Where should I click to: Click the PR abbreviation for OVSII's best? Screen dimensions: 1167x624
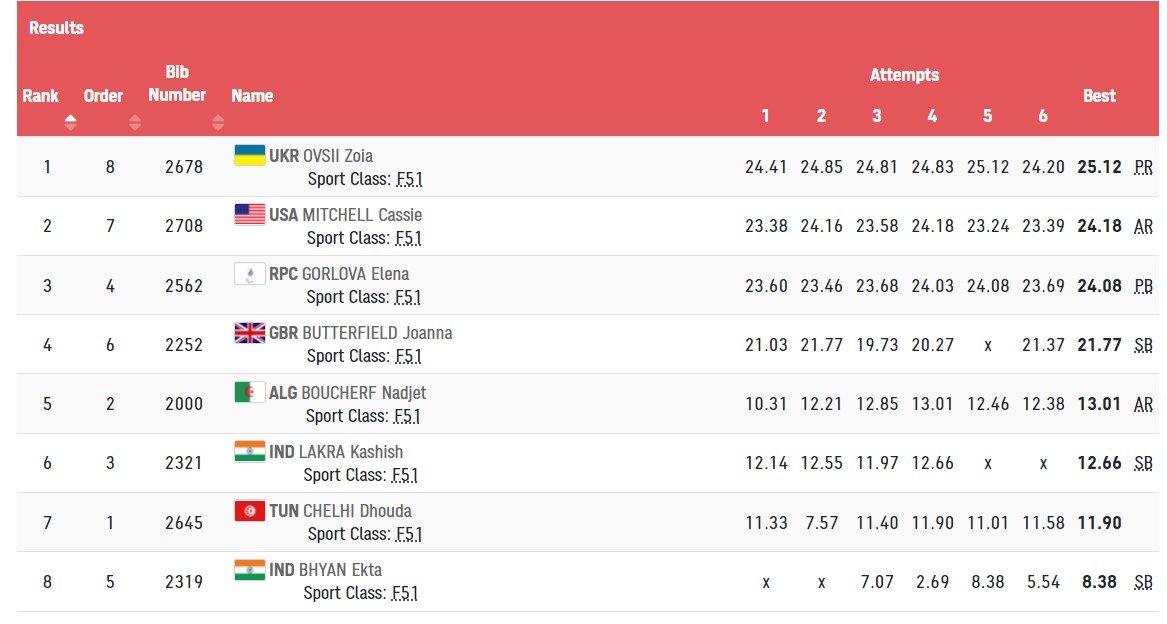[x=1144, y=167]
